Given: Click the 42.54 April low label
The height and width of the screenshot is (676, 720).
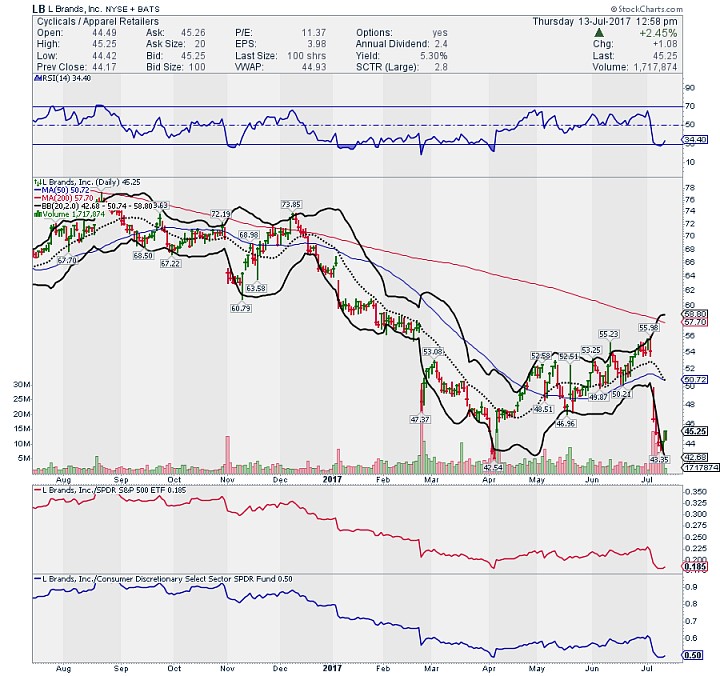Looking at the screenshot, I should 493,467.
